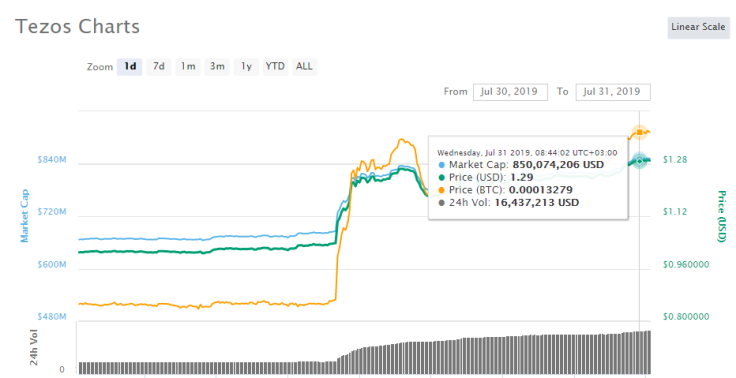Click tooltip 24h Vol 16,437,213 USD

pos(537,203)
